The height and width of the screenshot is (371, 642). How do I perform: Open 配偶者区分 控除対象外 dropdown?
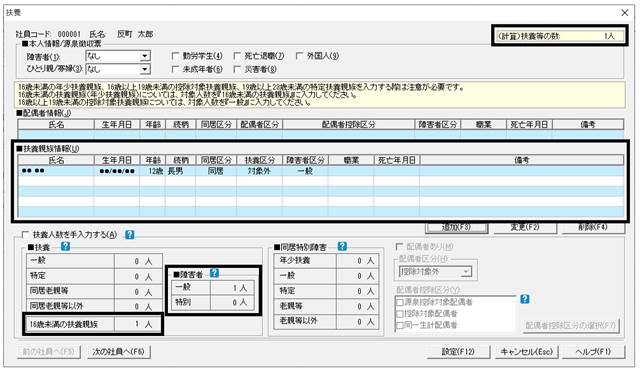(466, 271)
